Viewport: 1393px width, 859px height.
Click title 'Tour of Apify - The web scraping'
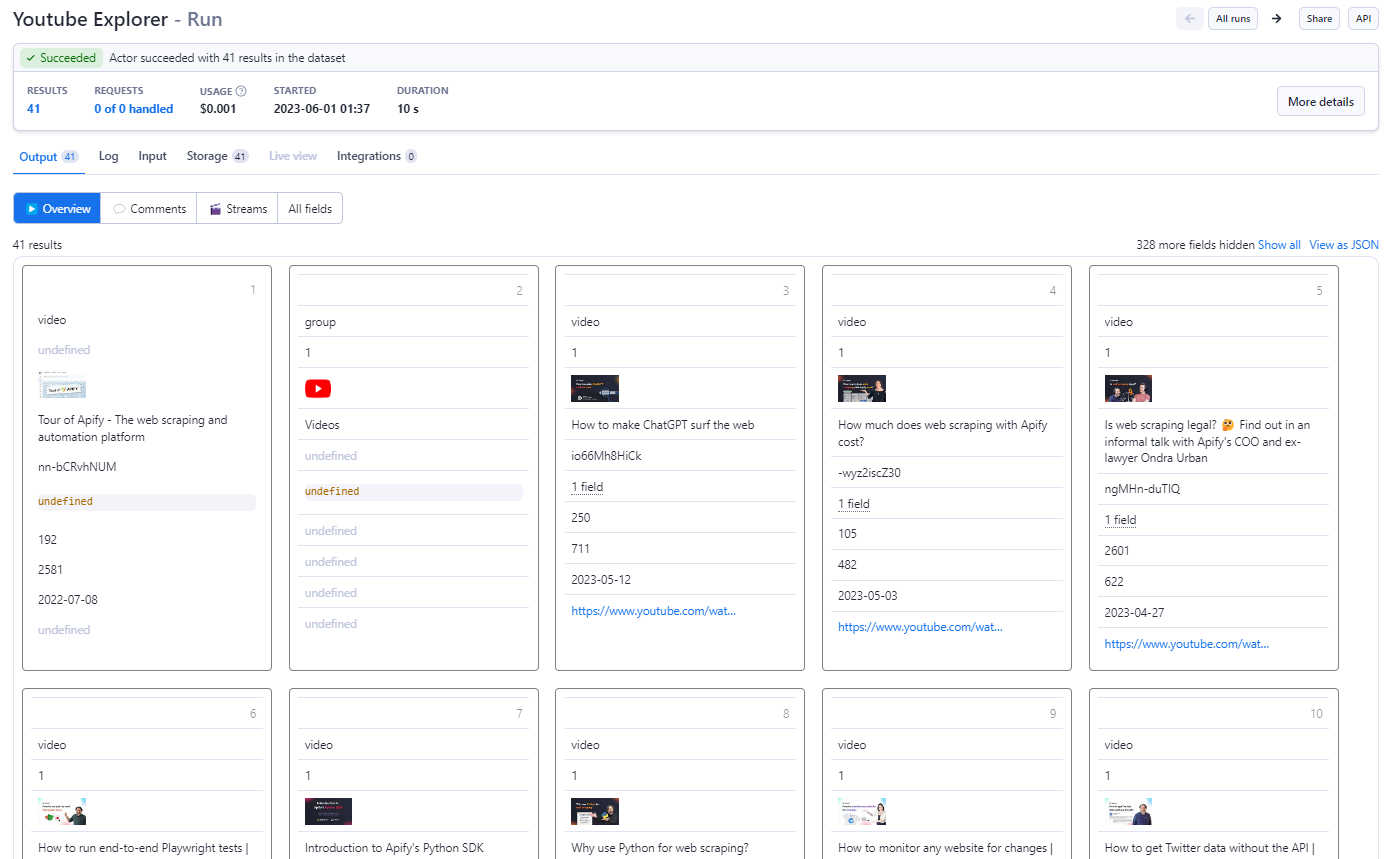click(x=133, y=428)
